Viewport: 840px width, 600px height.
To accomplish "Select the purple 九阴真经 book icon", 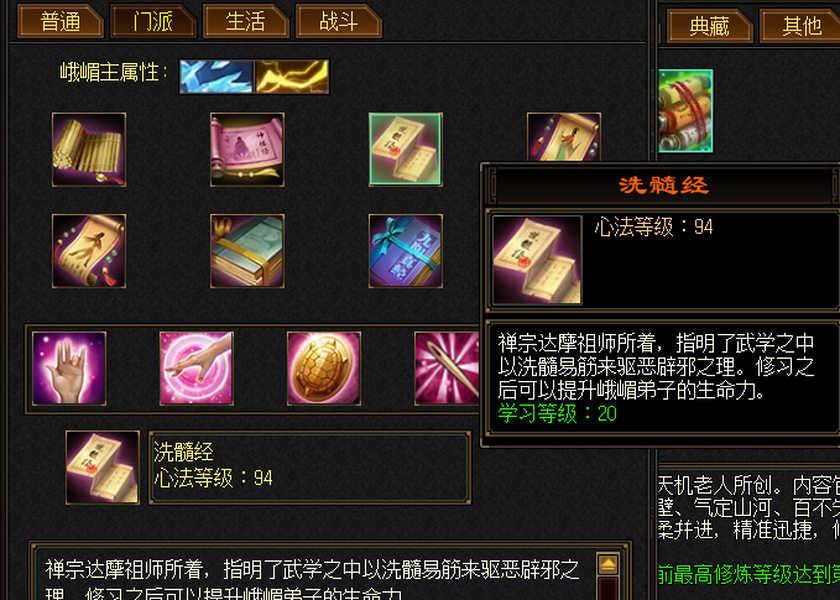I will 406,251.
